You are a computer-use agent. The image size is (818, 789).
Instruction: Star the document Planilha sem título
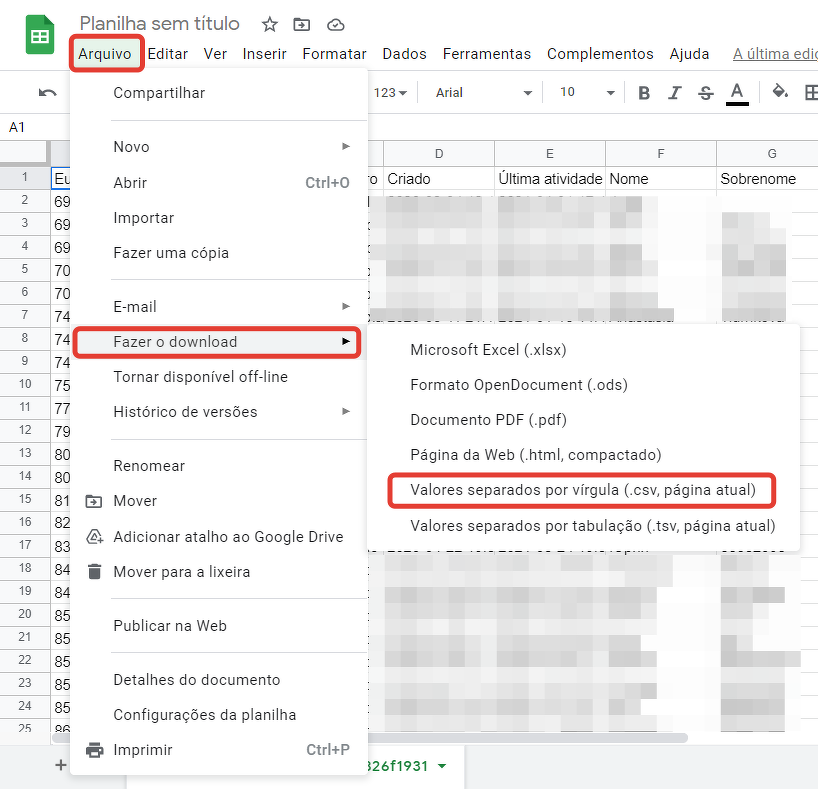tap(269, 24)
